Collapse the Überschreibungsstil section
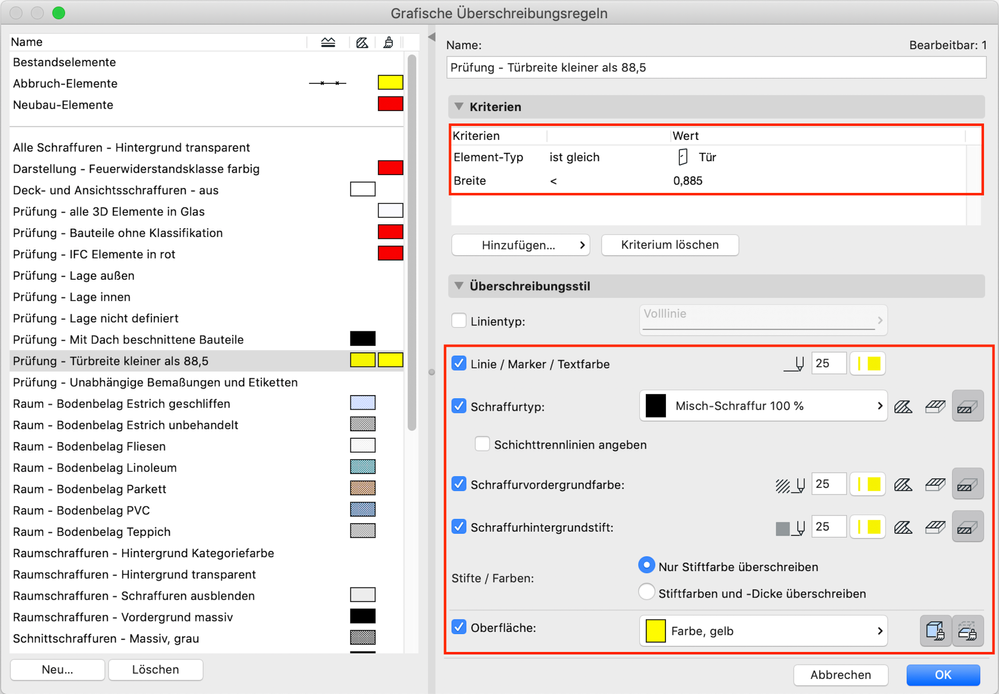The image size is (999, 694). point(459,286)
